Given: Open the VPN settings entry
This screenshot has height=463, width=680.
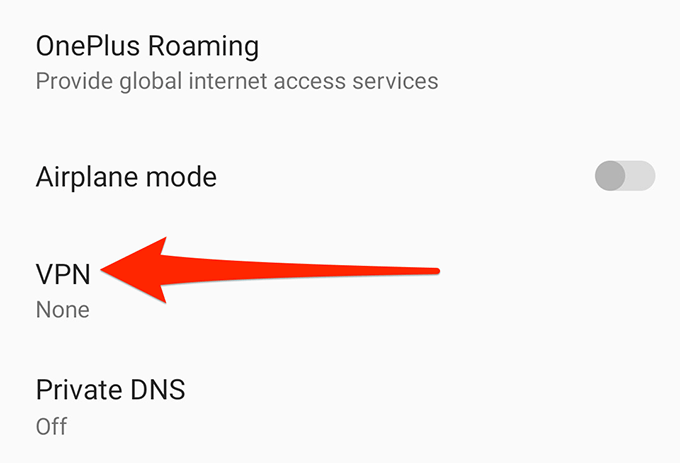Looking at the screenshot, I should (x=340, y=291).
